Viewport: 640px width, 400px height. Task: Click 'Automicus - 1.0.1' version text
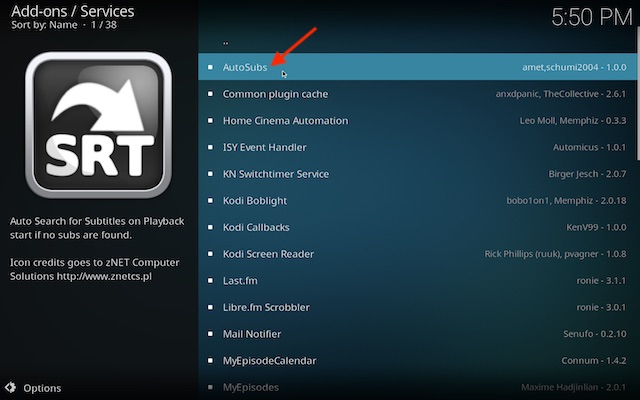[589, 147]
